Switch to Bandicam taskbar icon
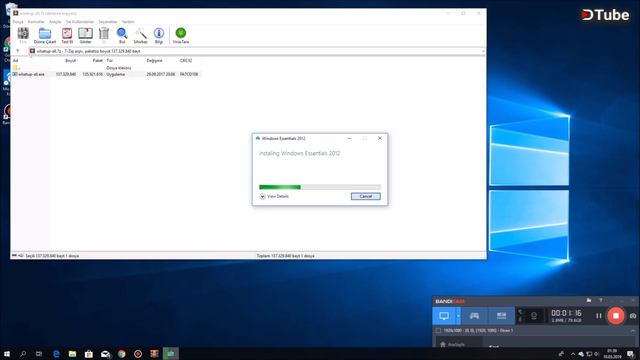 point(138,354)
